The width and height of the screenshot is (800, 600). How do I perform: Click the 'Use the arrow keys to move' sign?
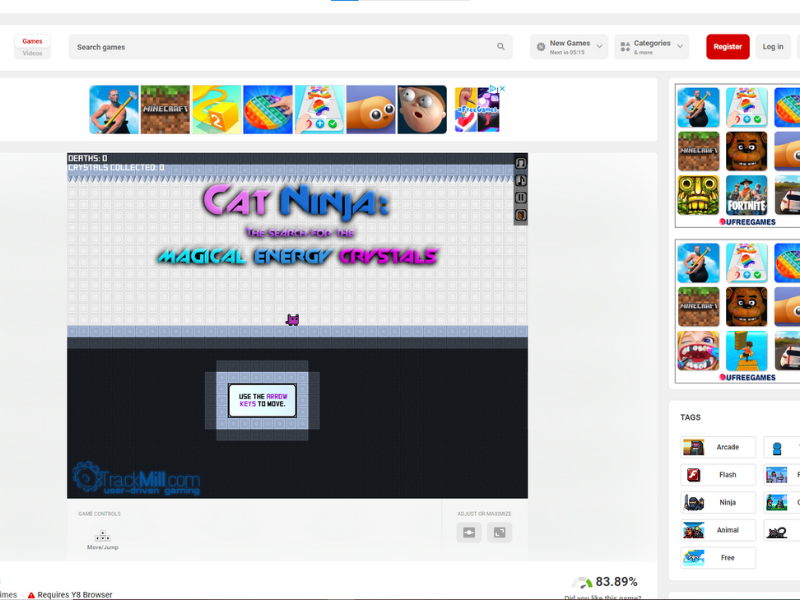(262, 401)
